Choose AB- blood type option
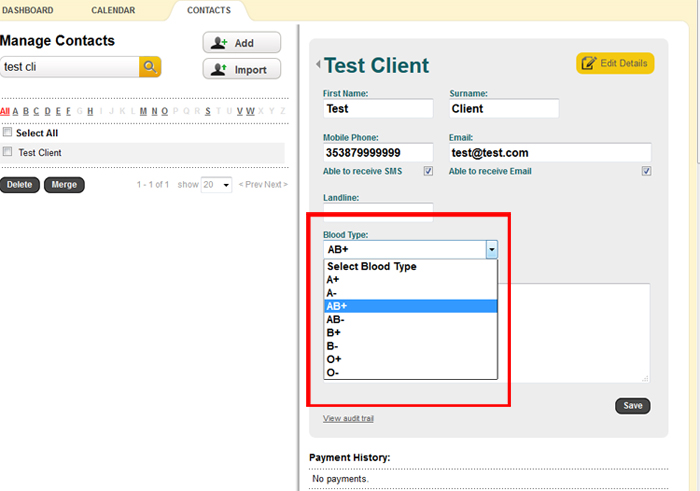Screen dimensions: 700x491 (x=410, y=320)
